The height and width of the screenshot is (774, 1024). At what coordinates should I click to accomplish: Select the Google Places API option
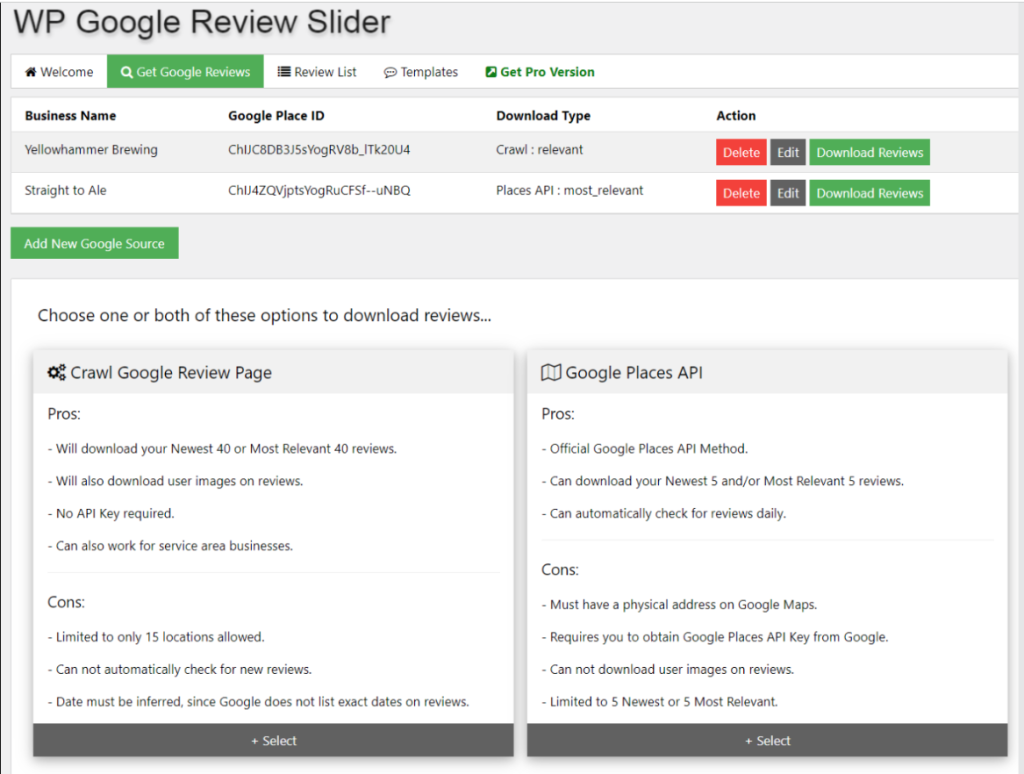767,741
